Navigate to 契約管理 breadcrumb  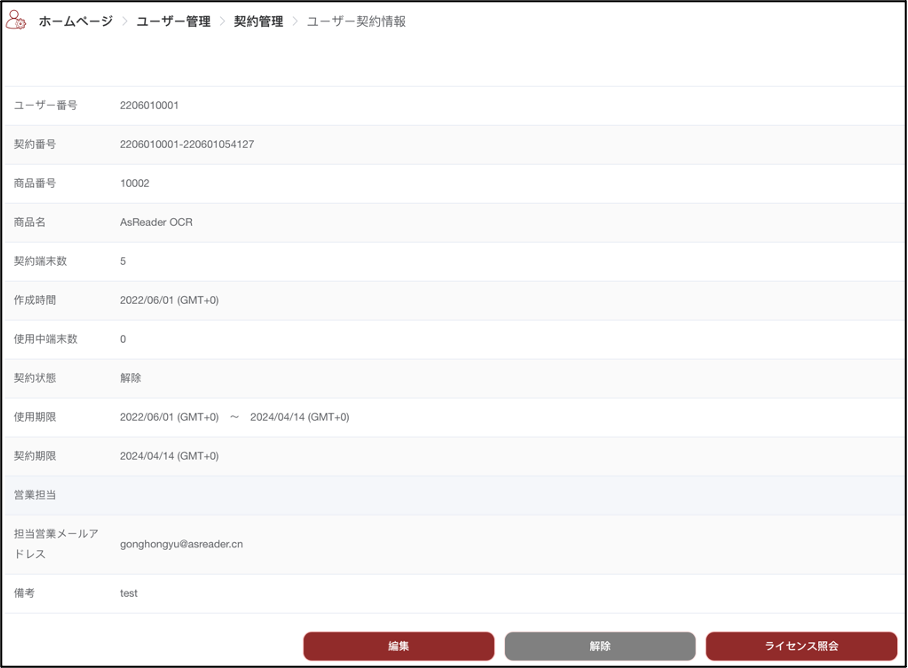[x=258, y=21]
